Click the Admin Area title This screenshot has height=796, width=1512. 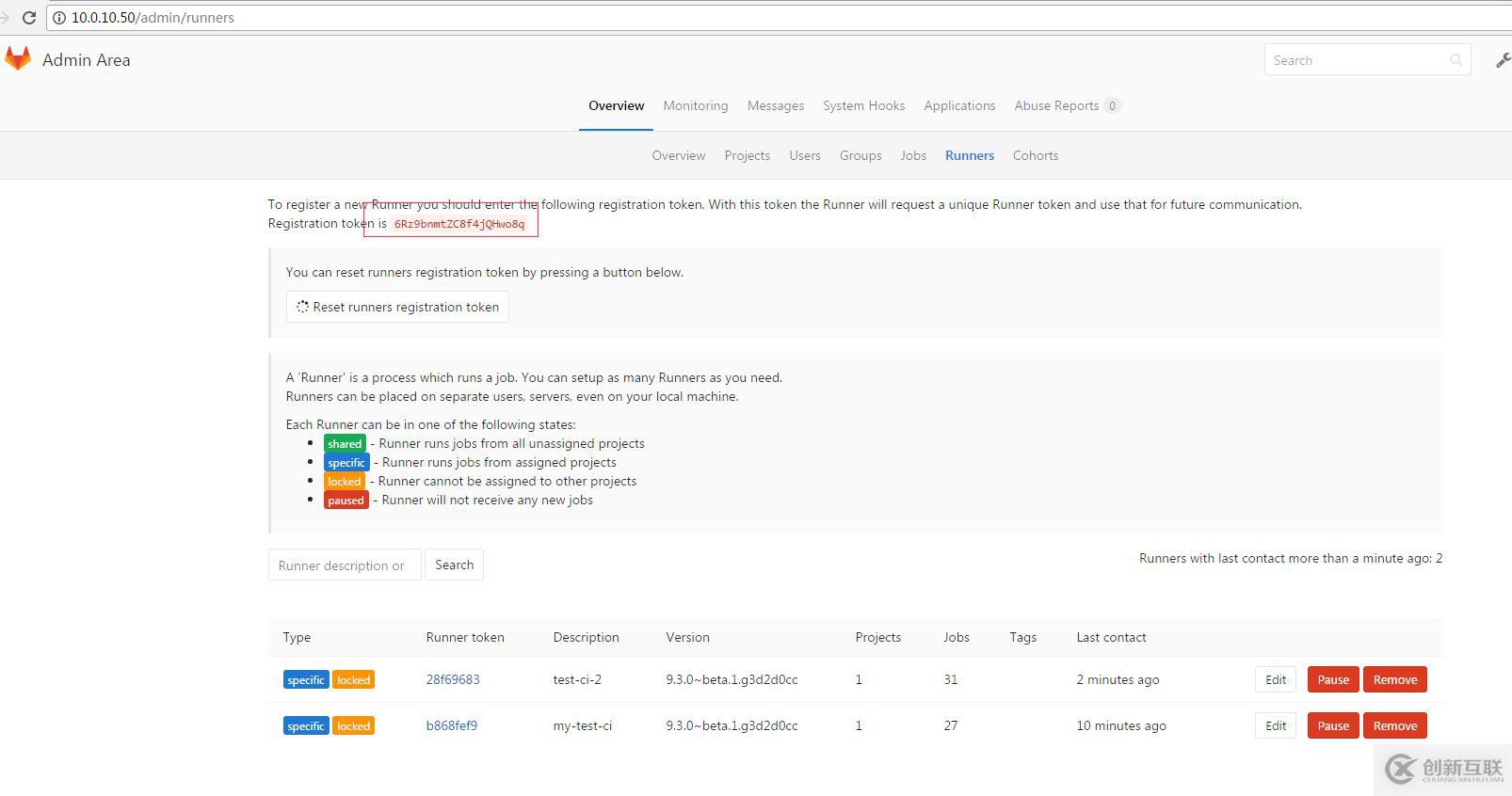pos(87,59)
